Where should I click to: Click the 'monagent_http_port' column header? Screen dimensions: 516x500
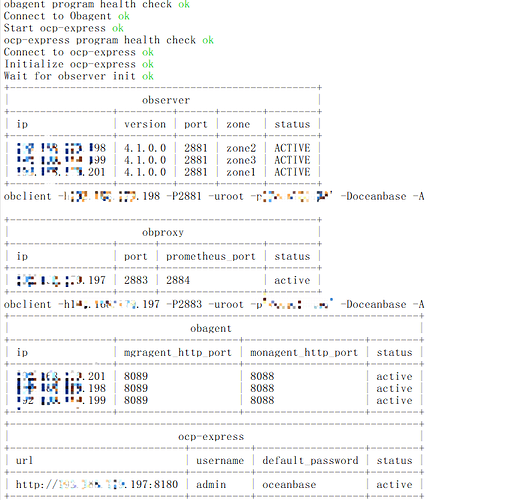click(304, 352)
